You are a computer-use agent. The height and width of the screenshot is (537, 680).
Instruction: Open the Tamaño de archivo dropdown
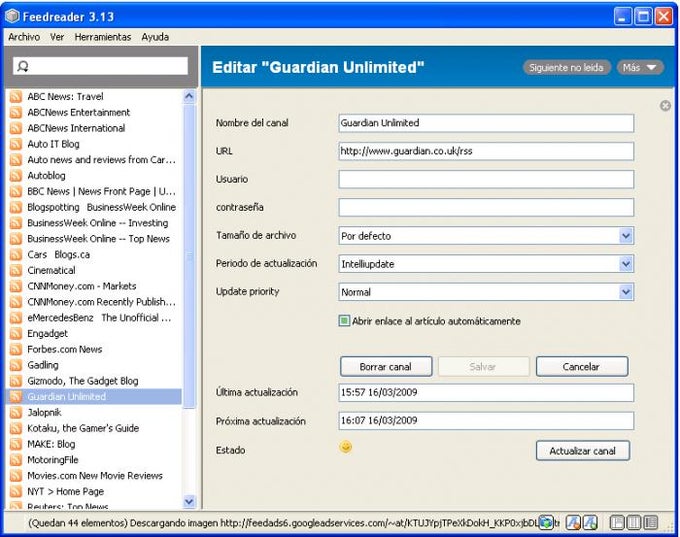(x=626, y=236)
